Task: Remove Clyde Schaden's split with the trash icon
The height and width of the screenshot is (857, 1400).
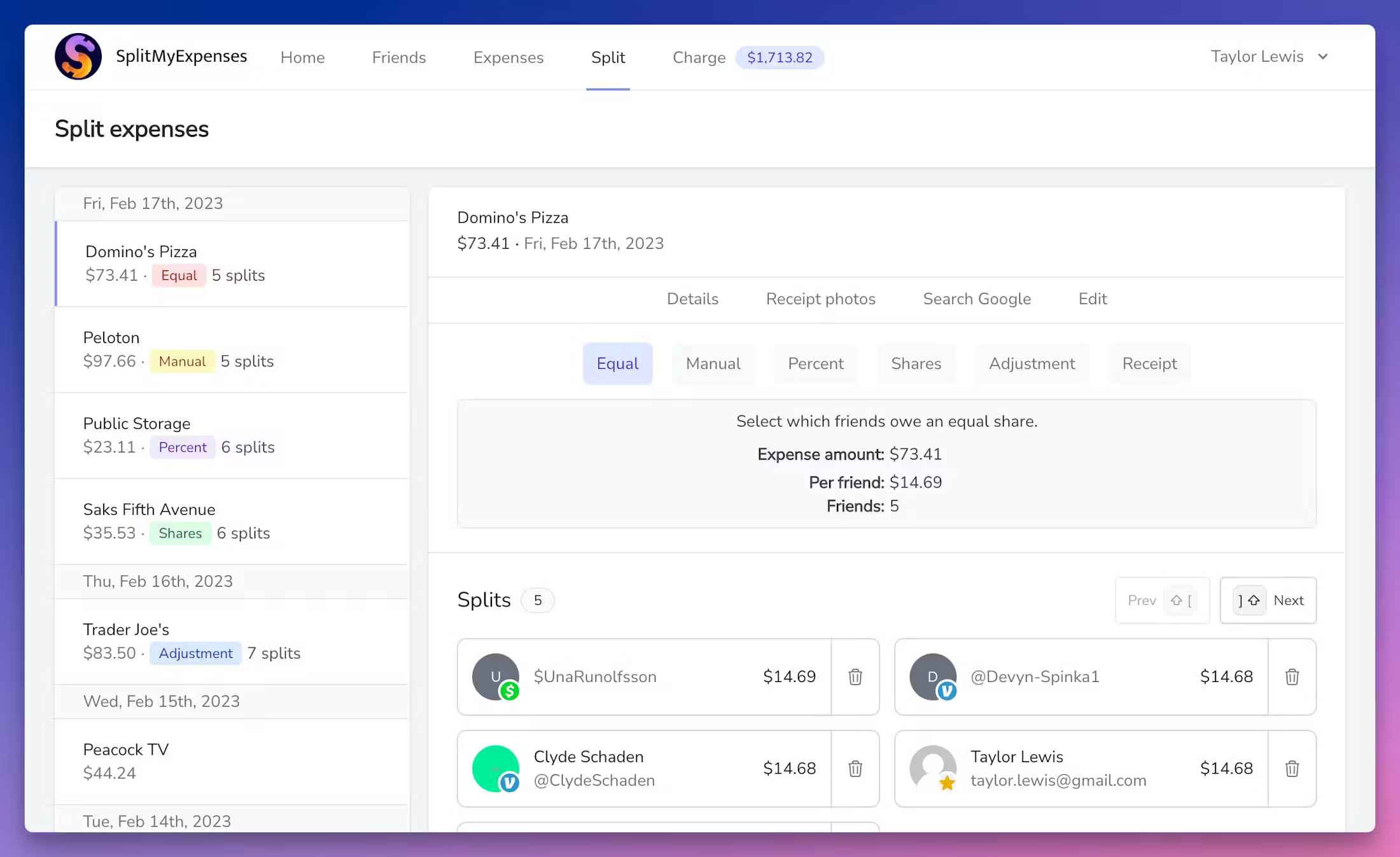Action: pyautogui.click(x=855, y=769)
